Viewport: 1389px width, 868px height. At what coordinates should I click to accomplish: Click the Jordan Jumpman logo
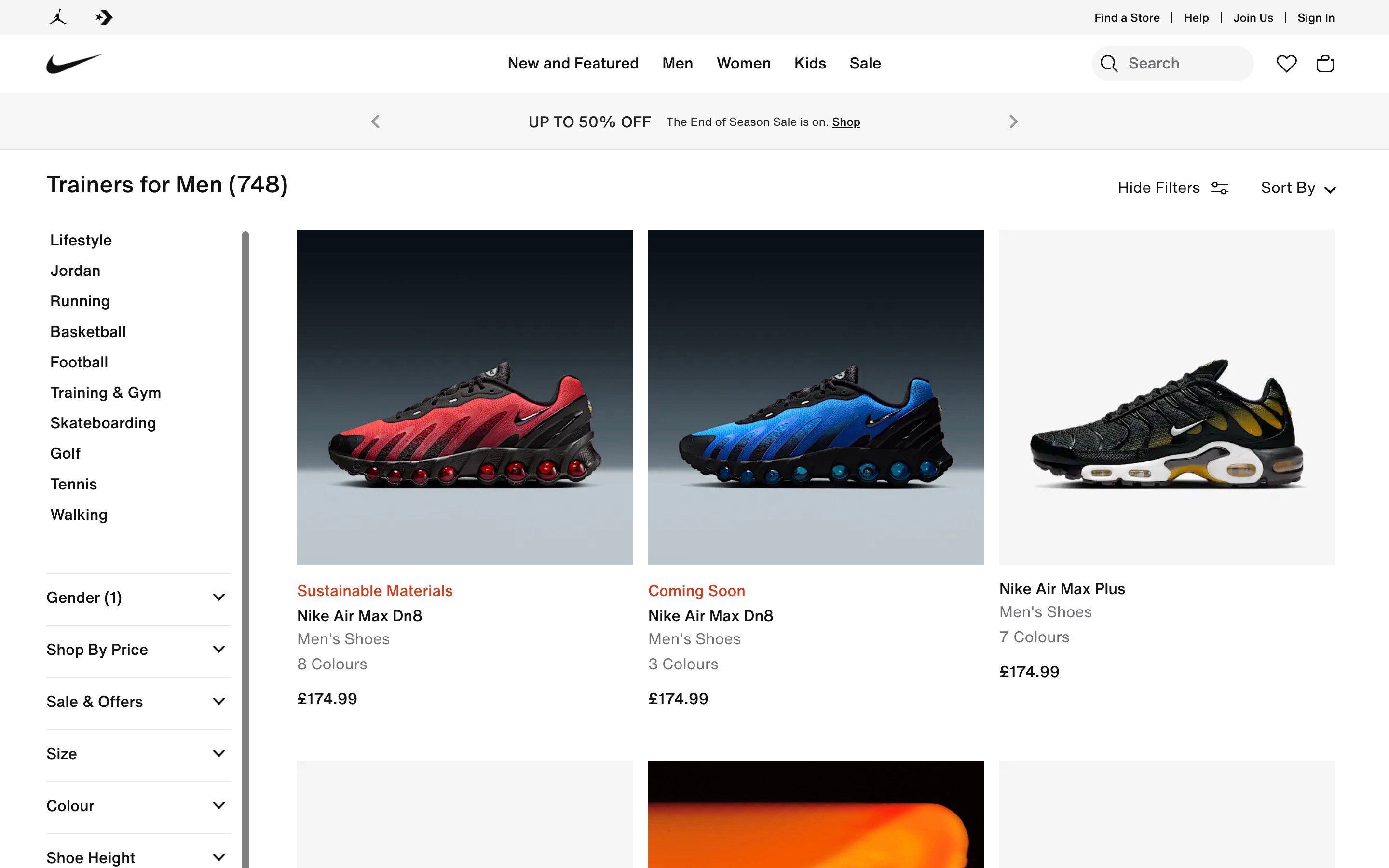[57, 17]
